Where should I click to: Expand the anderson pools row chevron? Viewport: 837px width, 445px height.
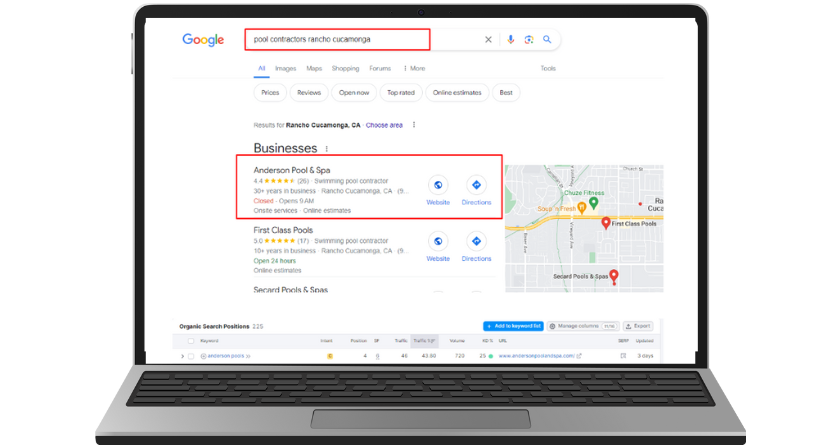(183, 356)
